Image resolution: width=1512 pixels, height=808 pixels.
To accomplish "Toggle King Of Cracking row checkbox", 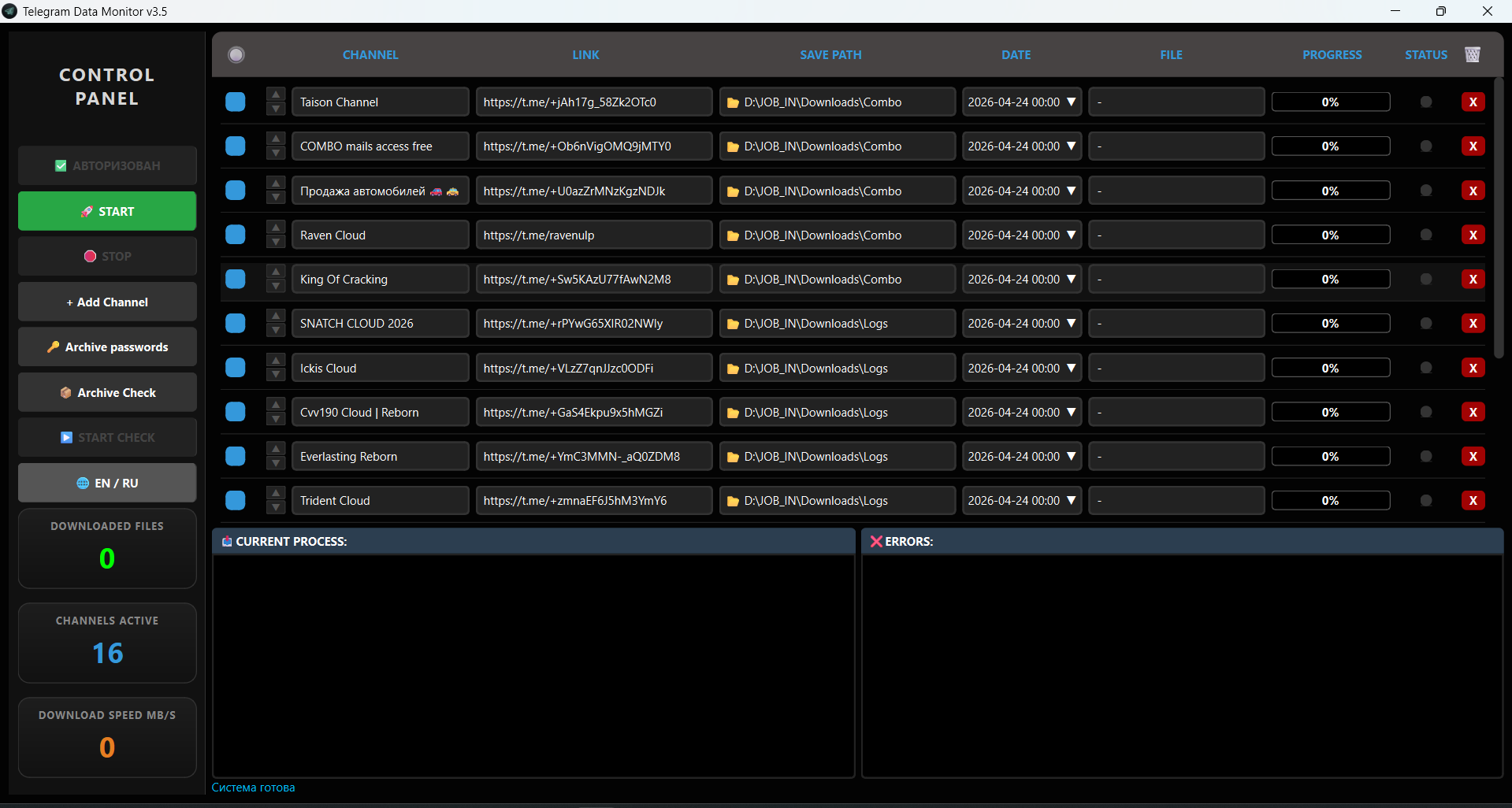I will (235, 279).
